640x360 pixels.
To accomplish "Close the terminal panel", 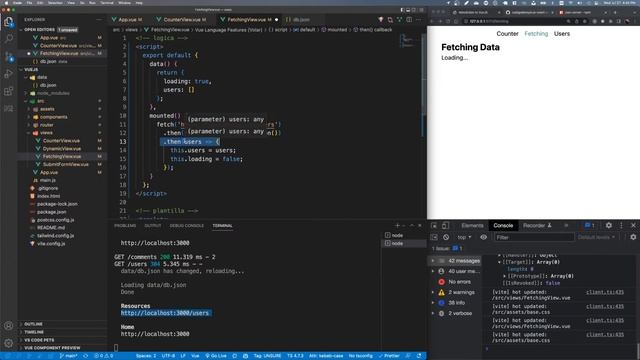I will (420, 225).
